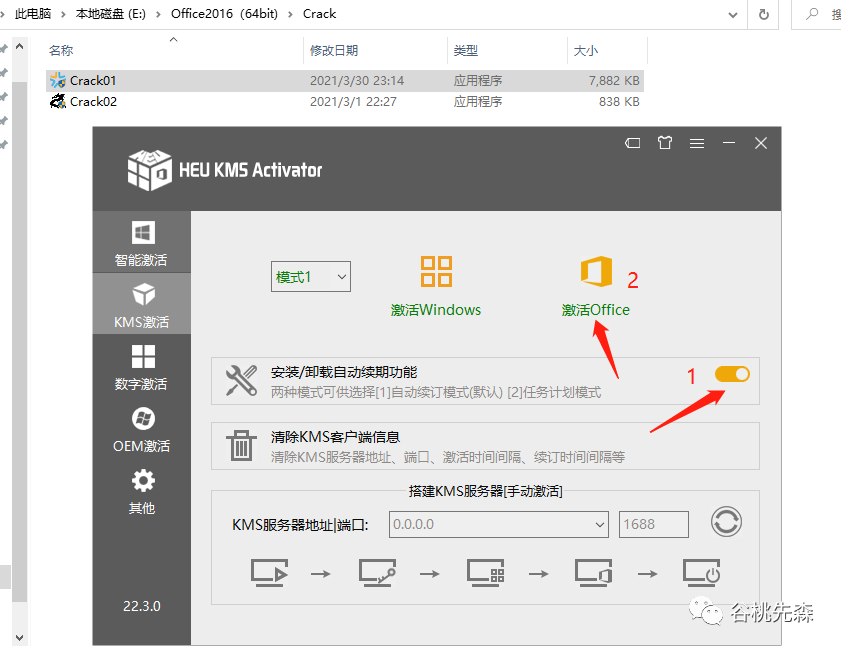Click the 激活Office text link
This screenshot has height=650, width=841.
point(595,310)
